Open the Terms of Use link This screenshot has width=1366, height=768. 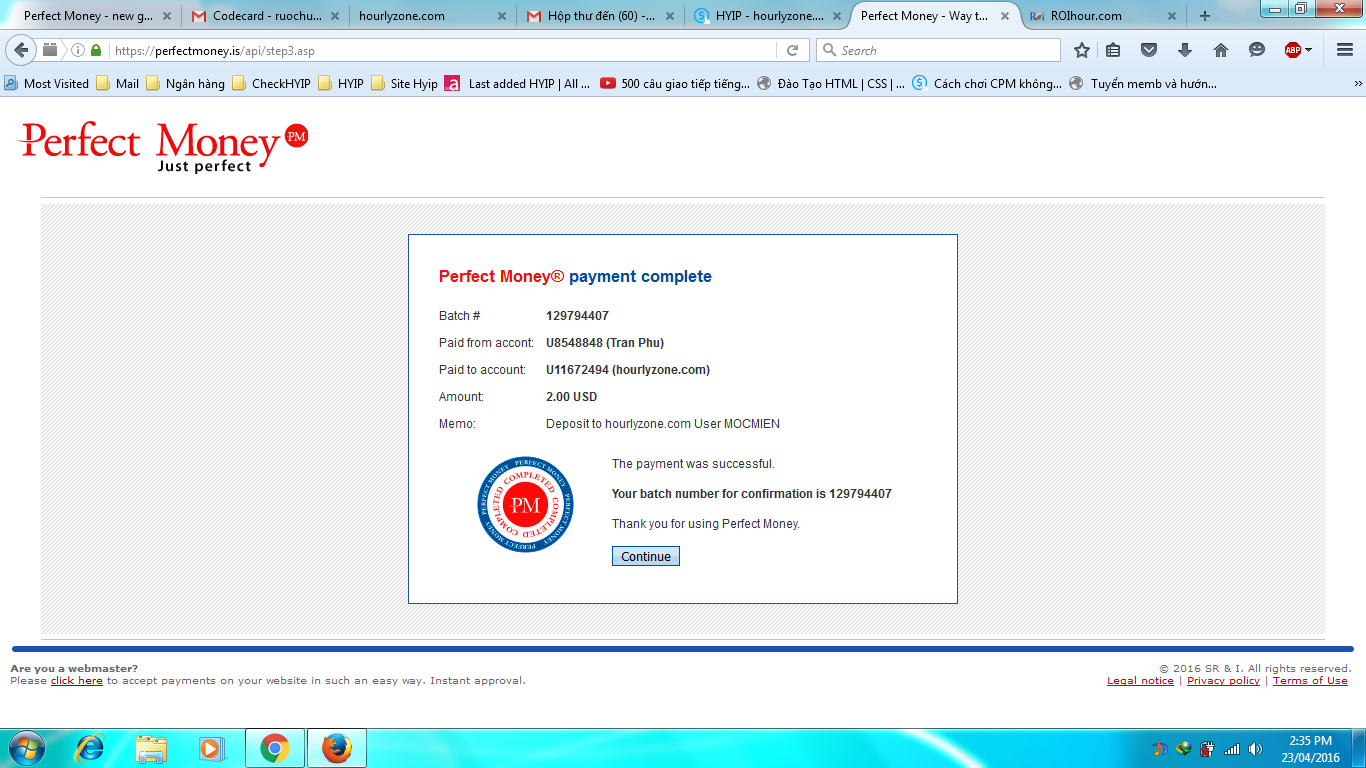point(1310,681)
